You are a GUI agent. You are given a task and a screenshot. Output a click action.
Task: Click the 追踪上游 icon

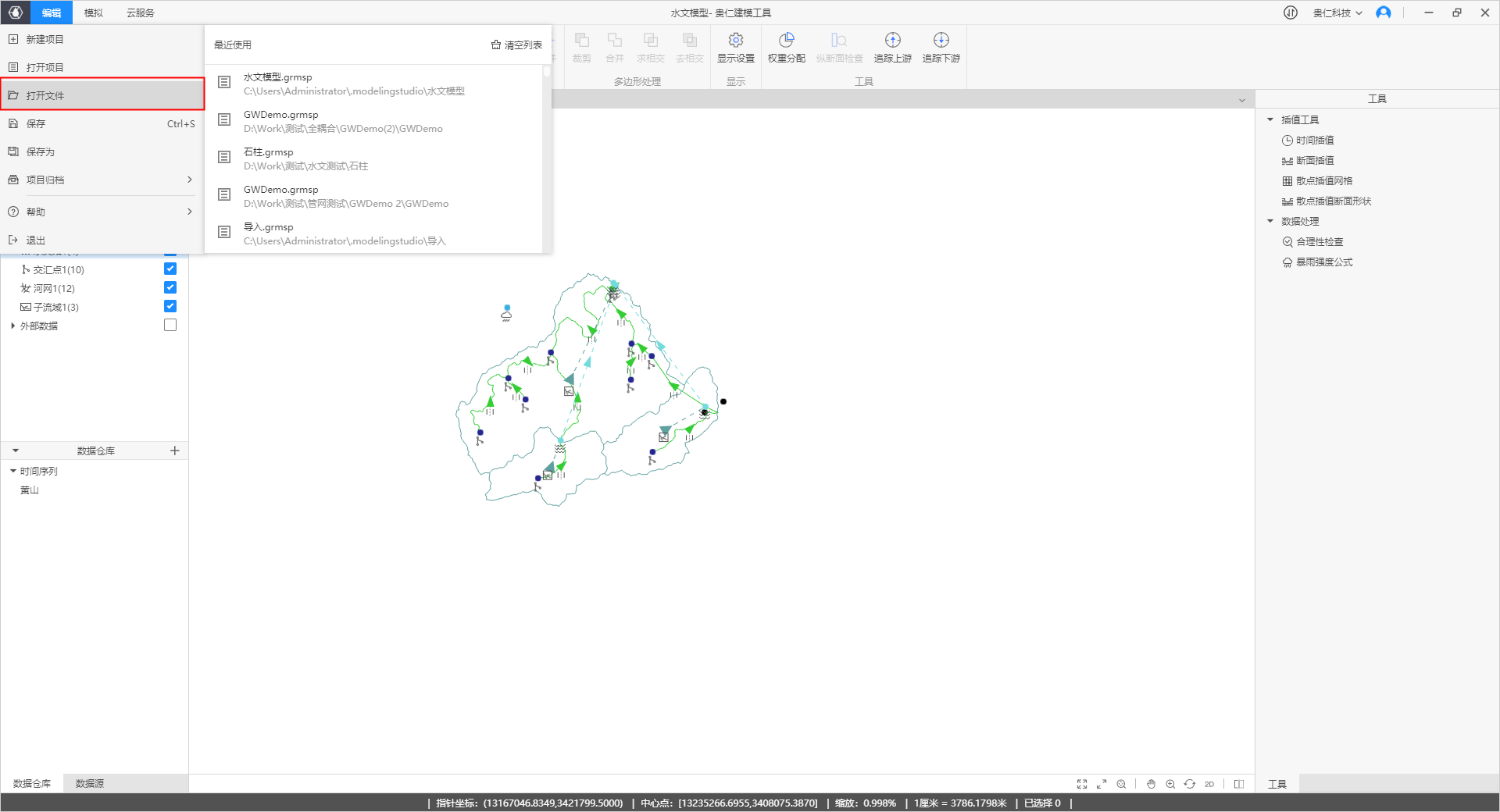pyautogui.click(x=892, y=41)
